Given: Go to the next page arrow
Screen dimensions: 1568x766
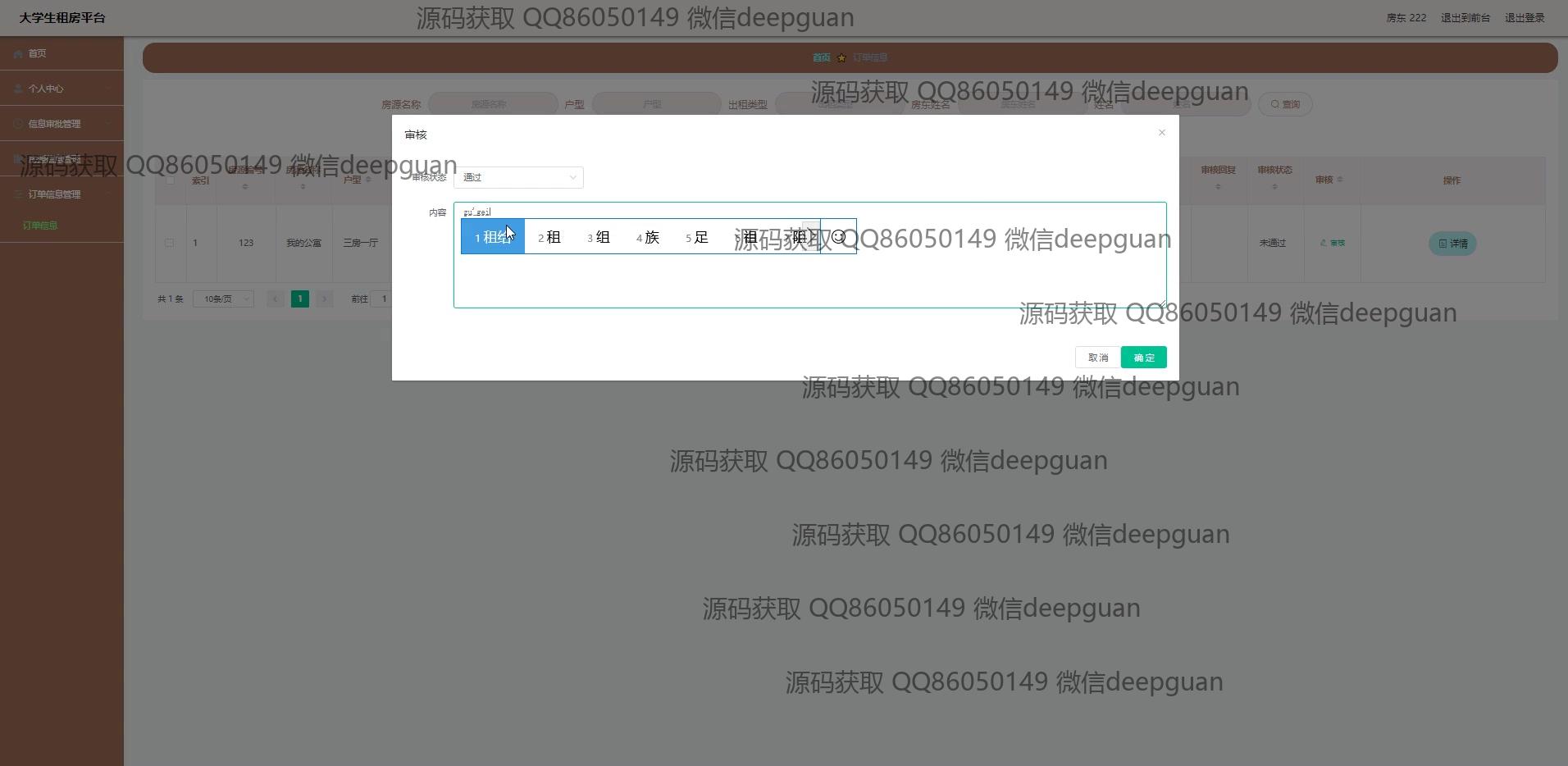Looking at the screenshot, I should [325, 299].
